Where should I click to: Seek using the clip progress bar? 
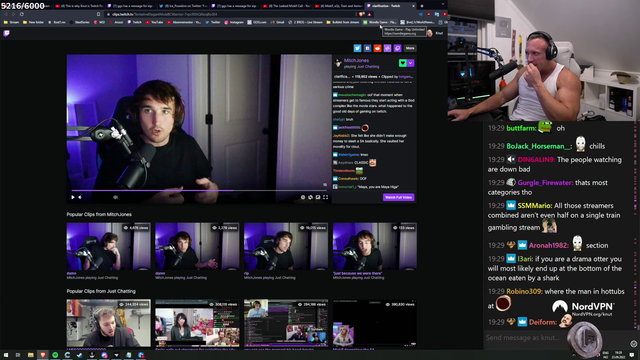(x=199, y=190)
